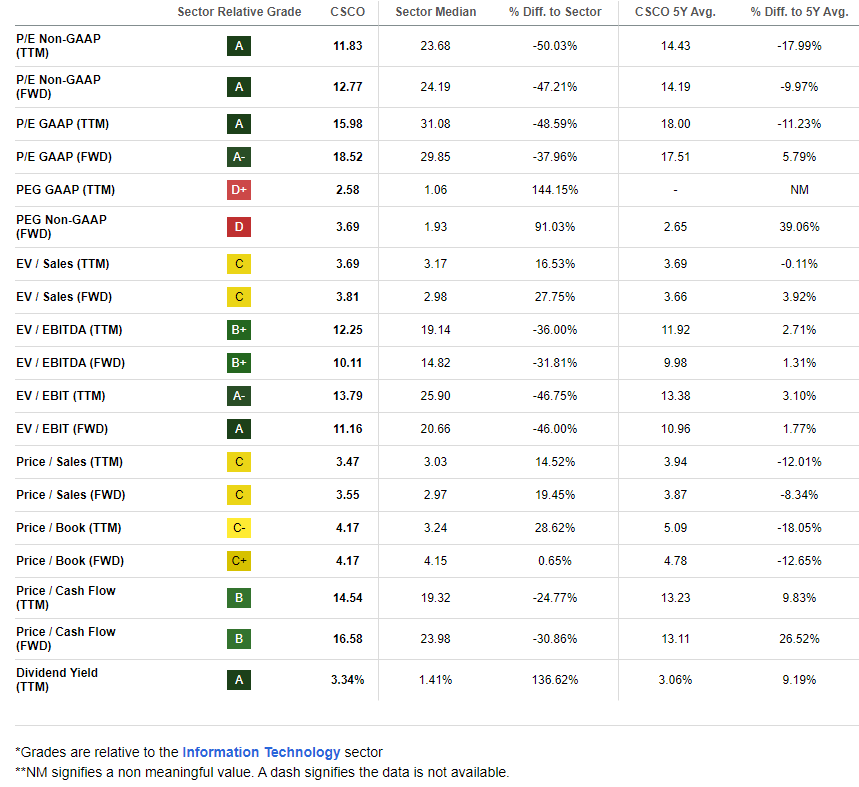Select the Price / Sales (TTM) row label

[x=70, y=462]
